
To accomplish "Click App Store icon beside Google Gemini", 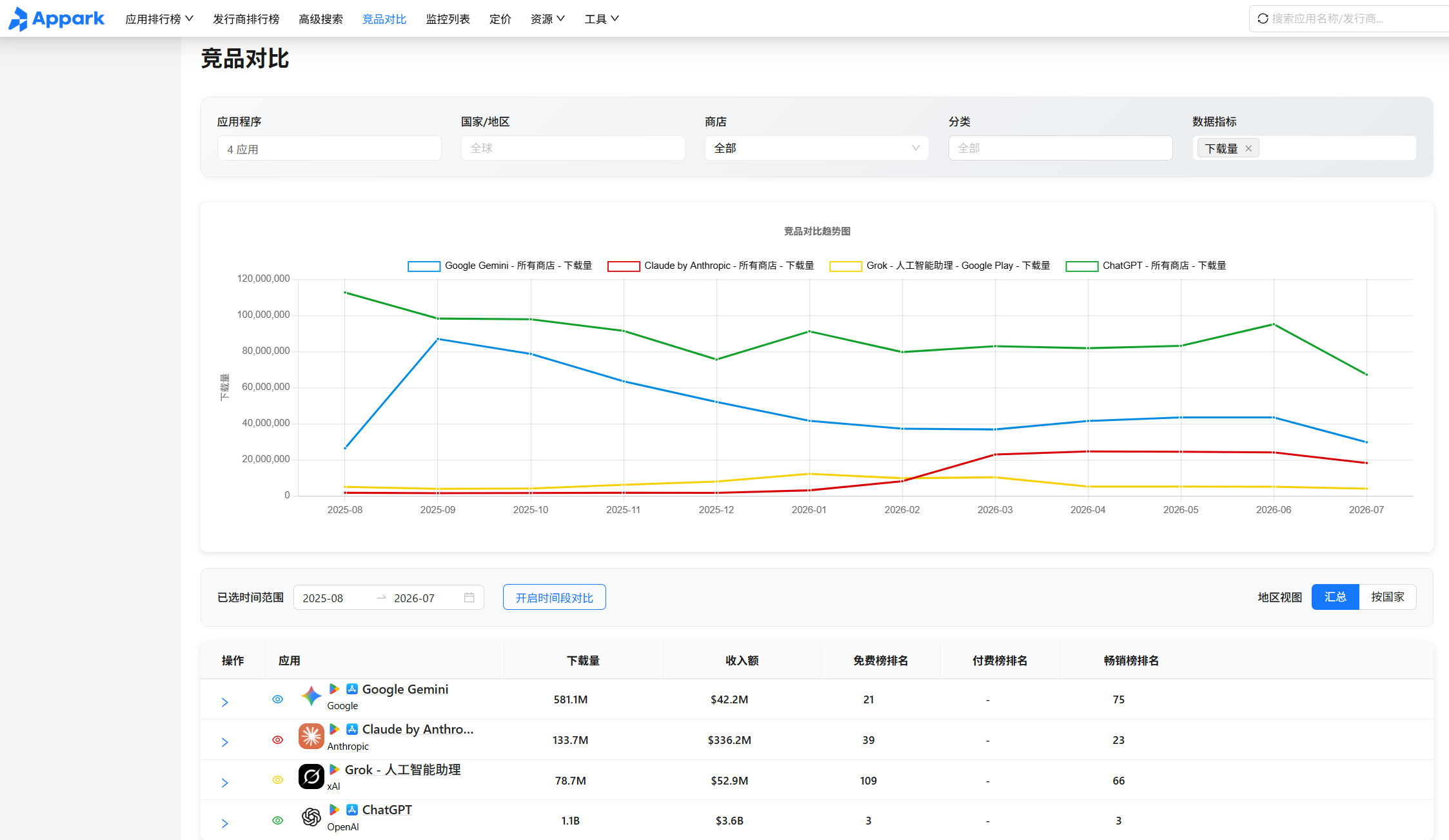I will 352,689.
